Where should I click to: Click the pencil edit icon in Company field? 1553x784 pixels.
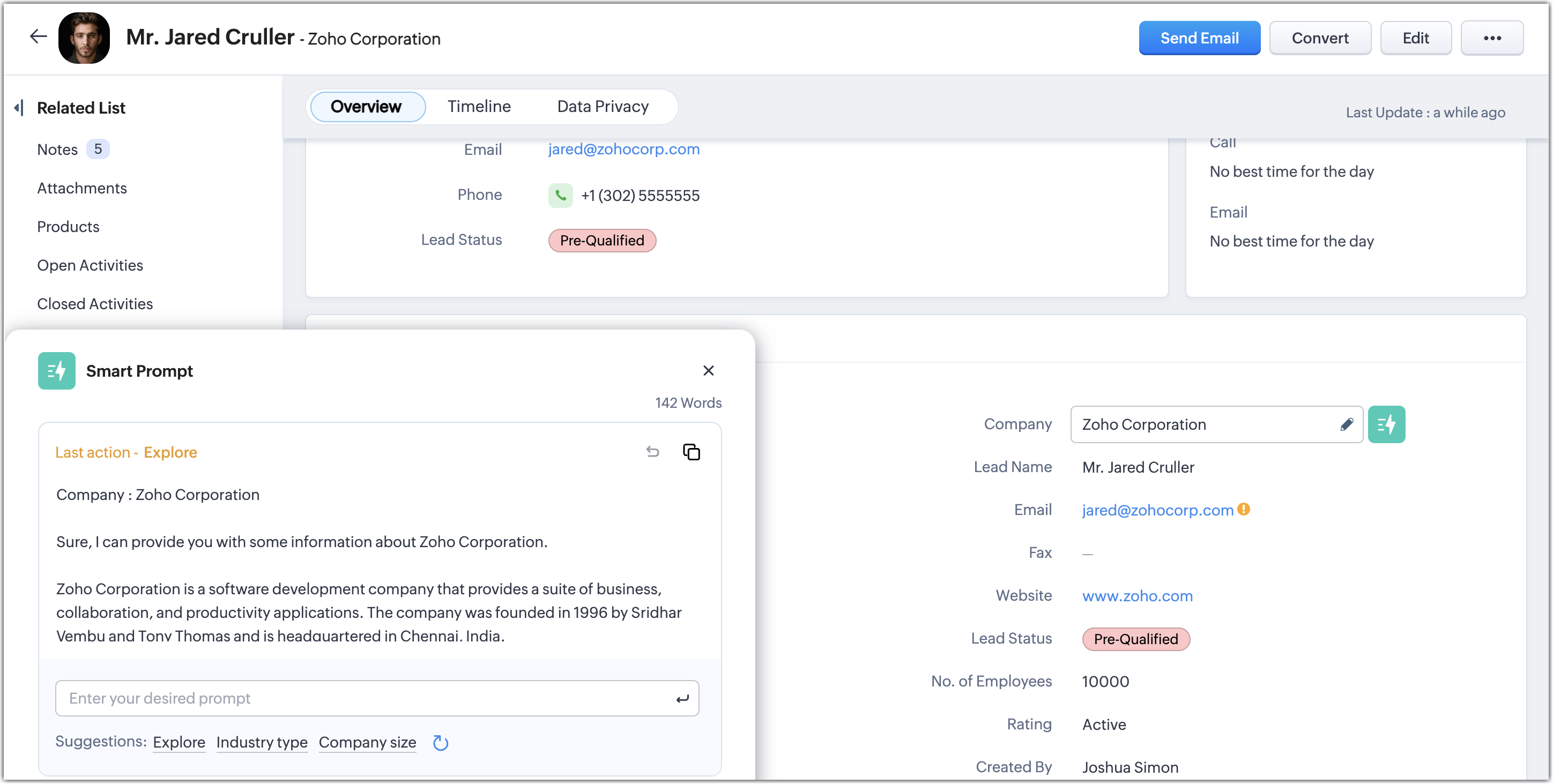(1346, 424)
